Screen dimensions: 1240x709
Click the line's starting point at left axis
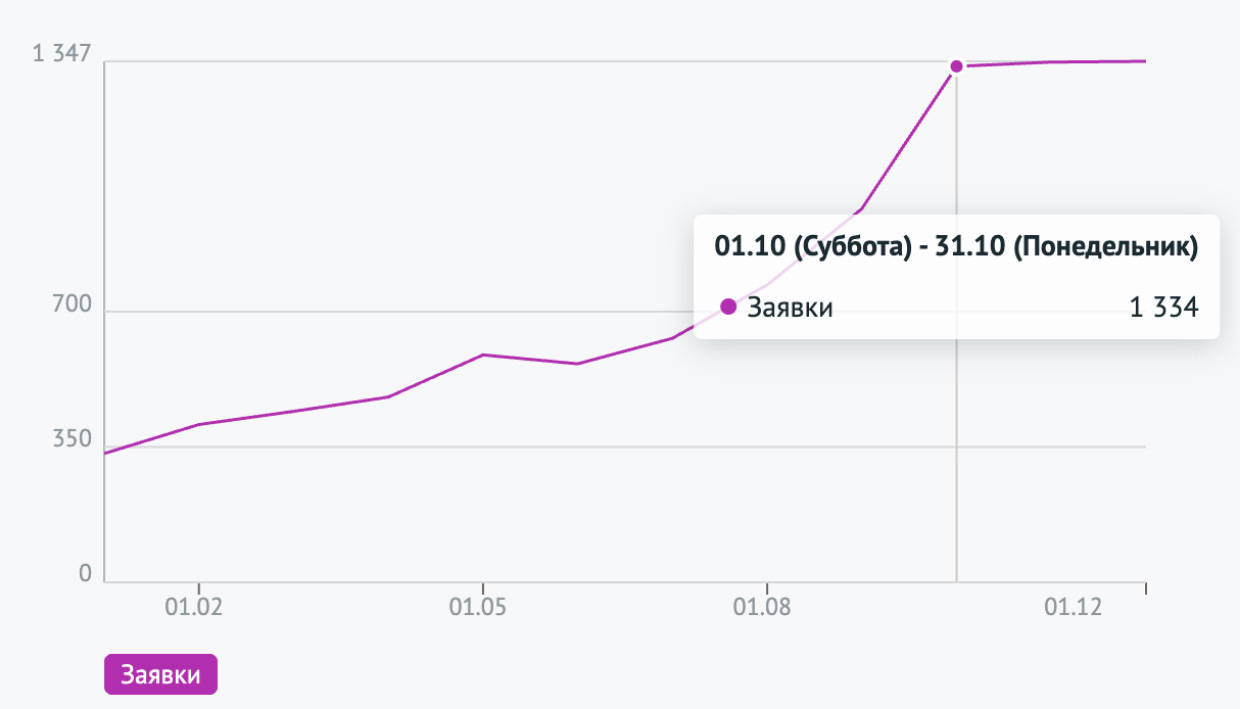[x=106, y=453]
